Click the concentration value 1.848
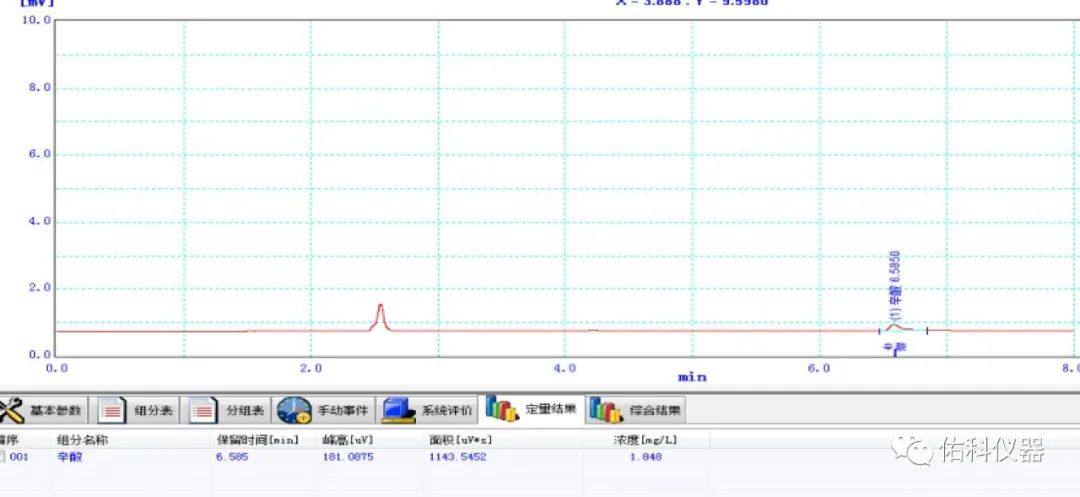 (x=645, y=457)
